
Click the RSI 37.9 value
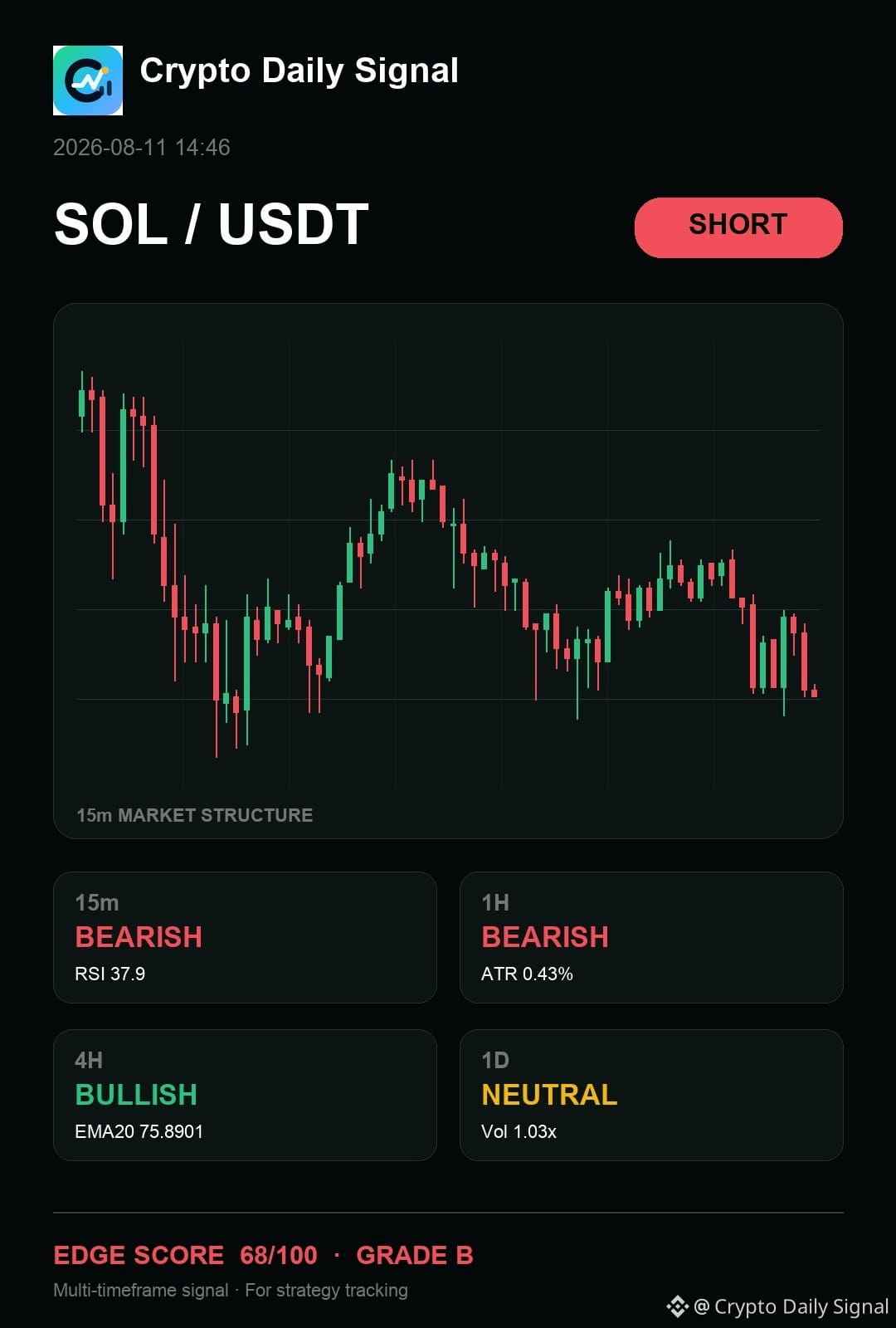[110, 974]
